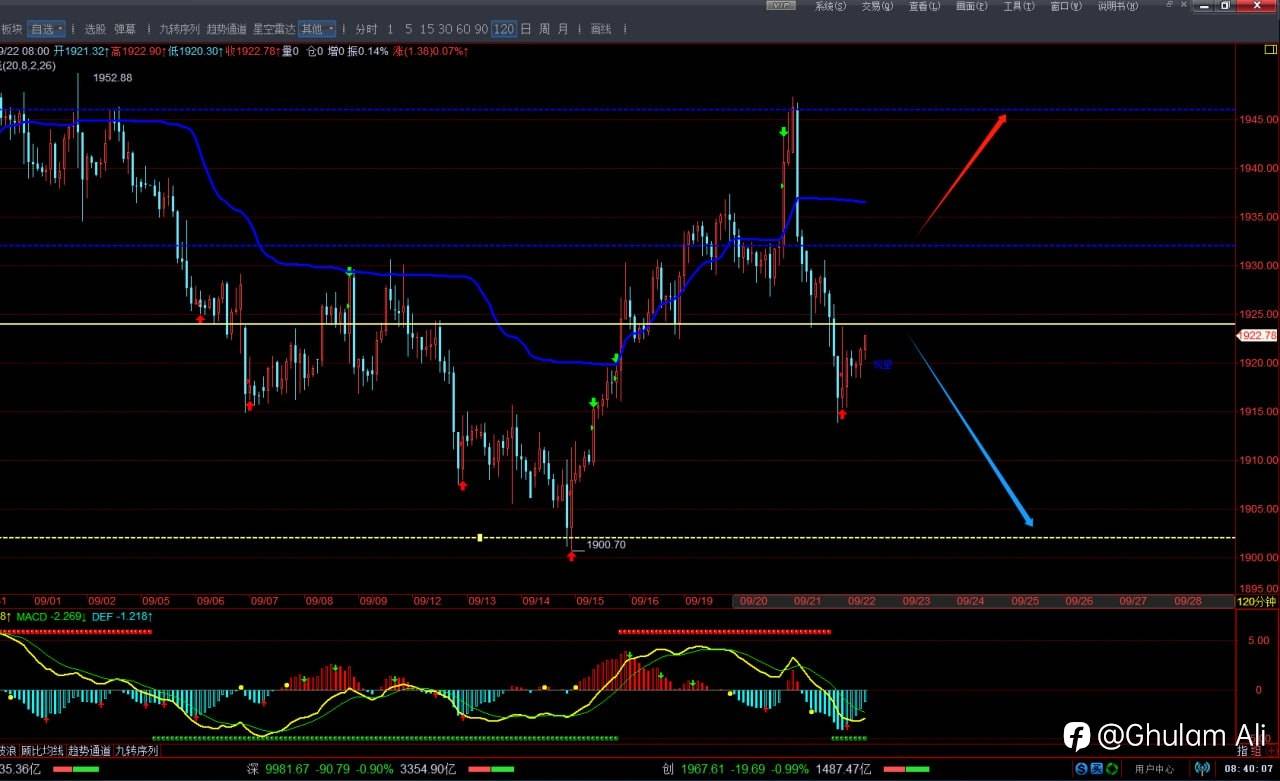Toggle the 弹幕 toolbar option
1280x781 pixels.
coord(125,29)
